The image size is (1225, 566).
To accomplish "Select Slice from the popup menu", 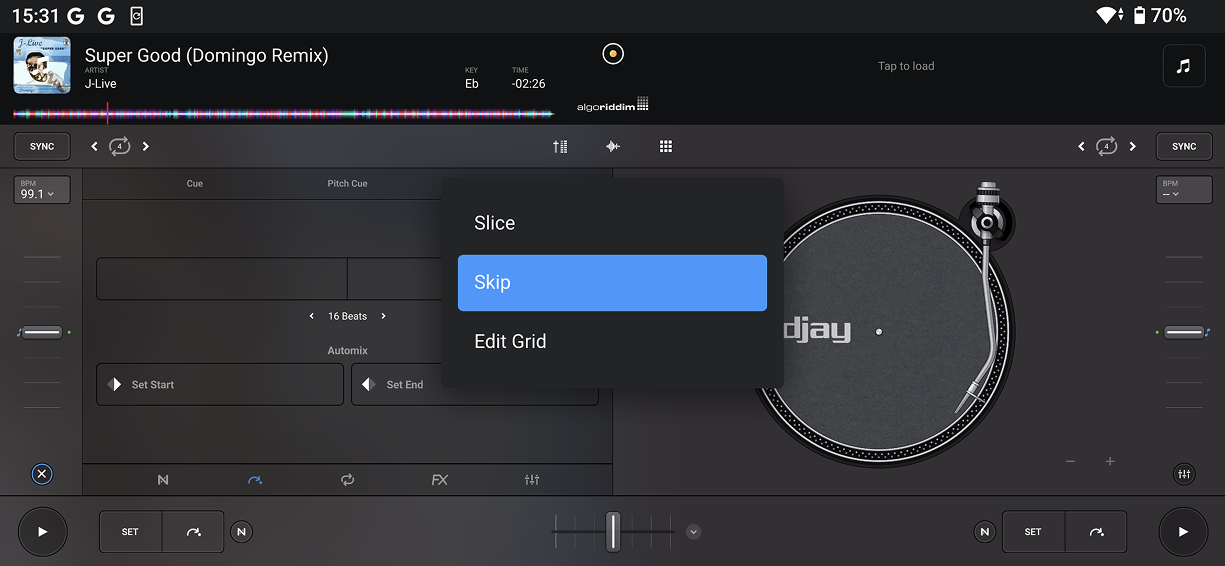I will [x=612, y=223].
